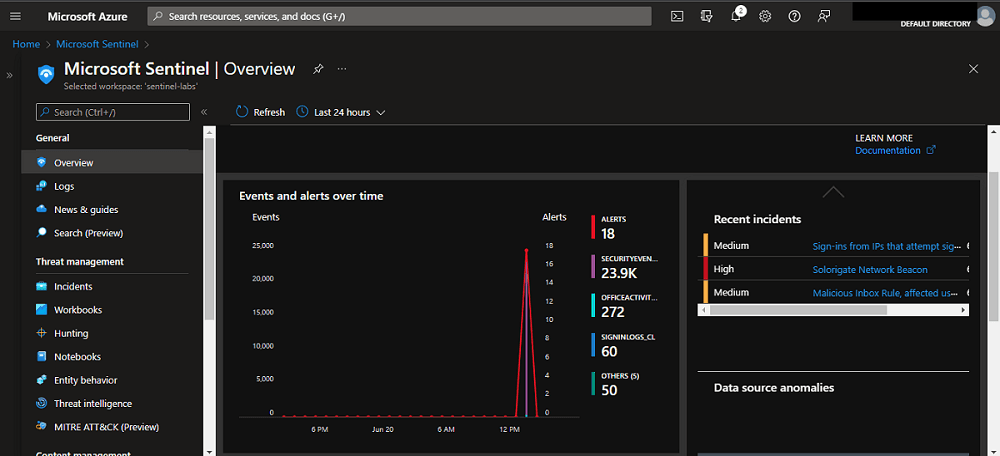Open Azure portal settings gear
This screenshot has width=1000, height=456.
(x=765, y=16)
